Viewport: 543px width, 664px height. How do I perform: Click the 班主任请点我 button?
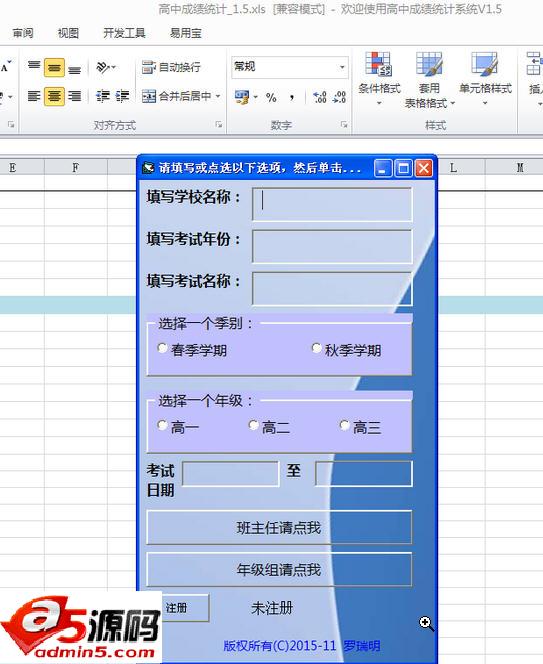(279, 527)
